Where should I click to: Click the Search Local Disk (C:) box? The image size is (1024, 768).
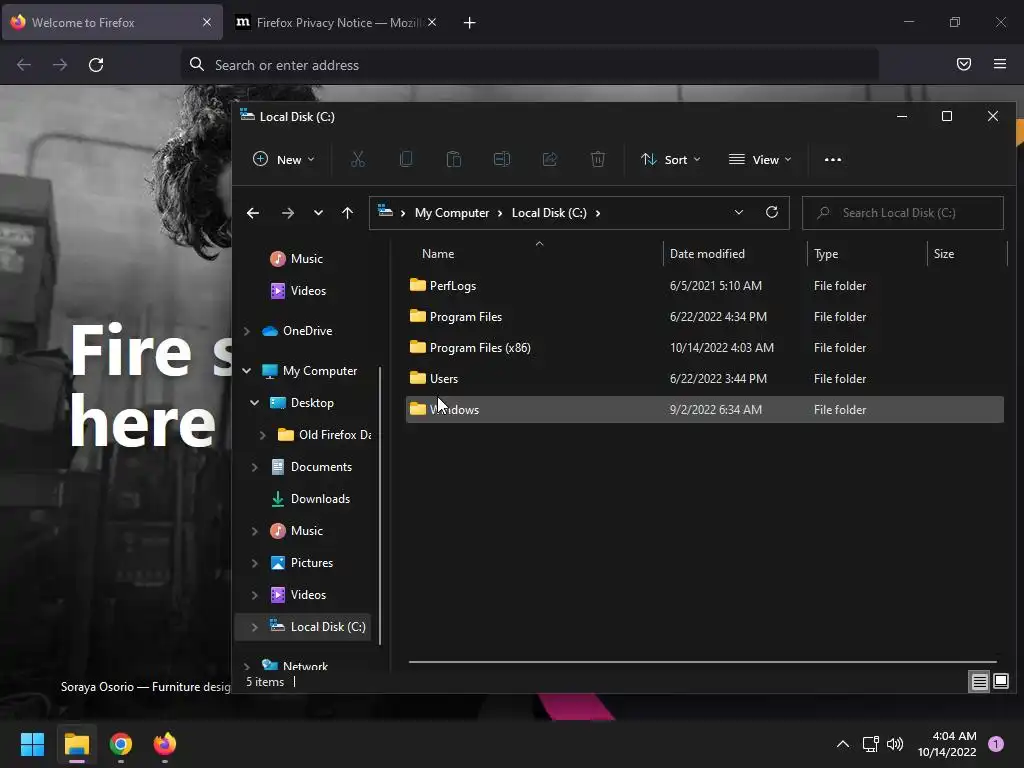tap(903, 213)
